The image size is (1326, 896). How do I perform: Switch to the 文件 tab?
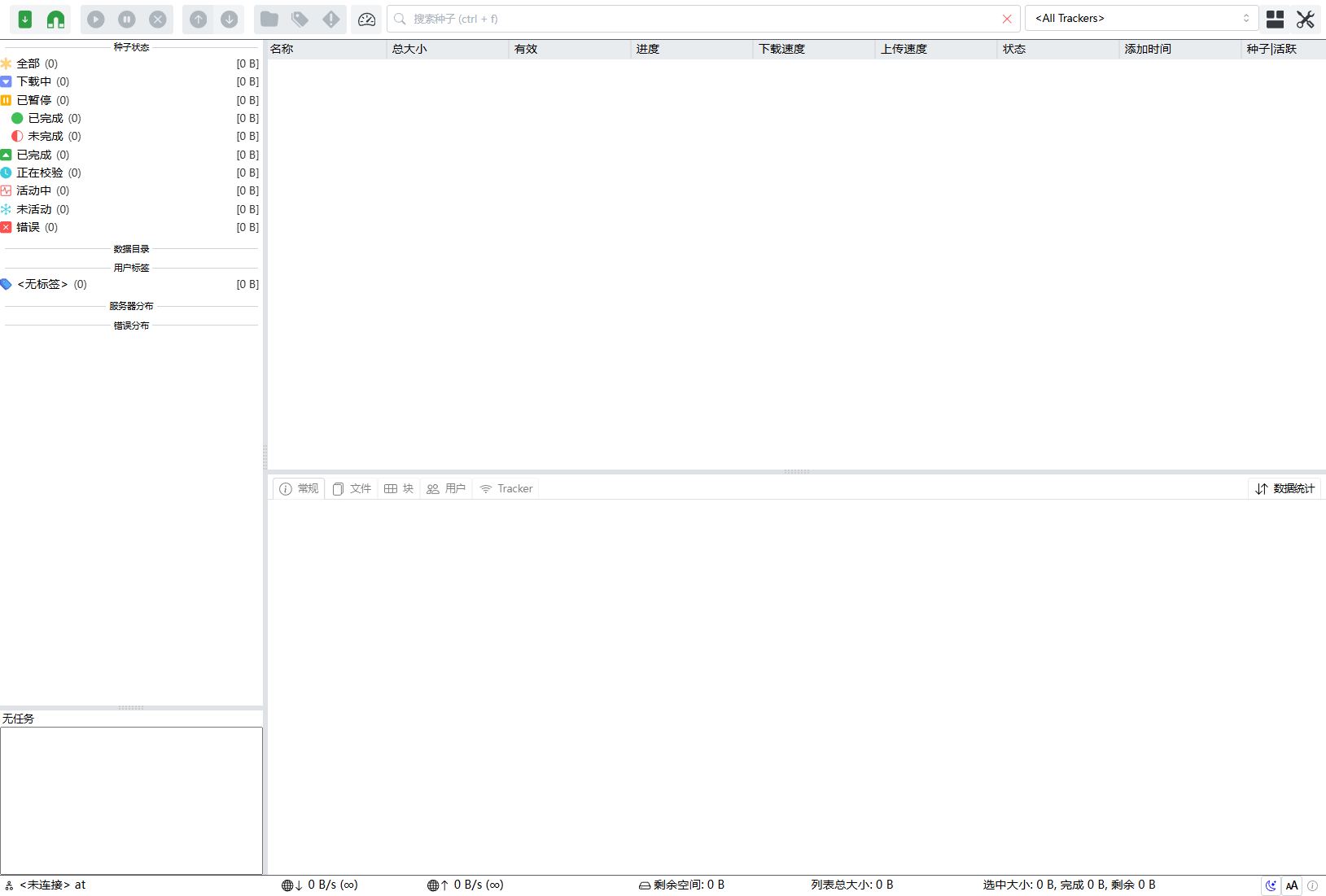tap(352, 488)
